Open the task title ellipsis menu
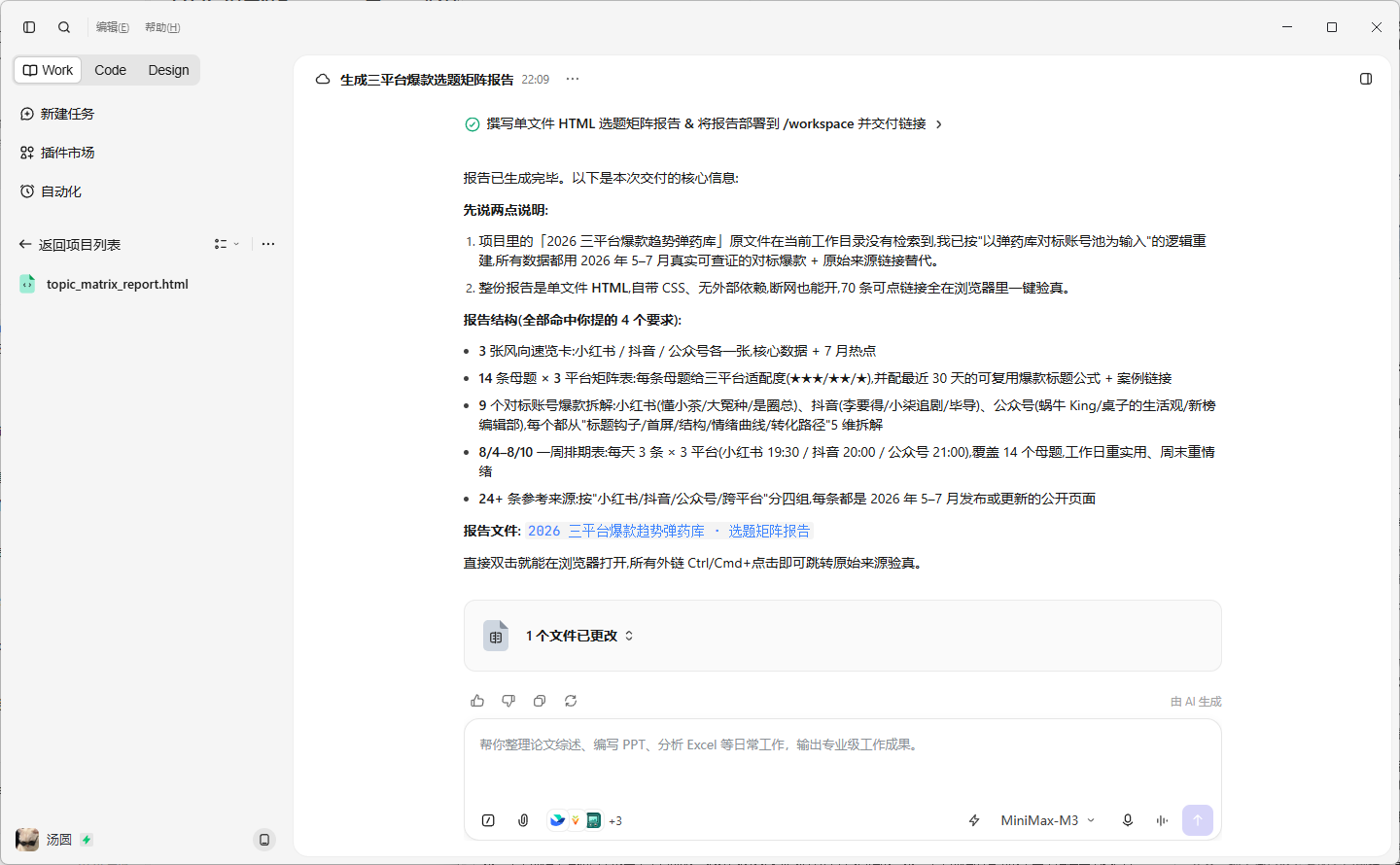The width and height of the screenshot is (1400, 865). pos(573,80)
